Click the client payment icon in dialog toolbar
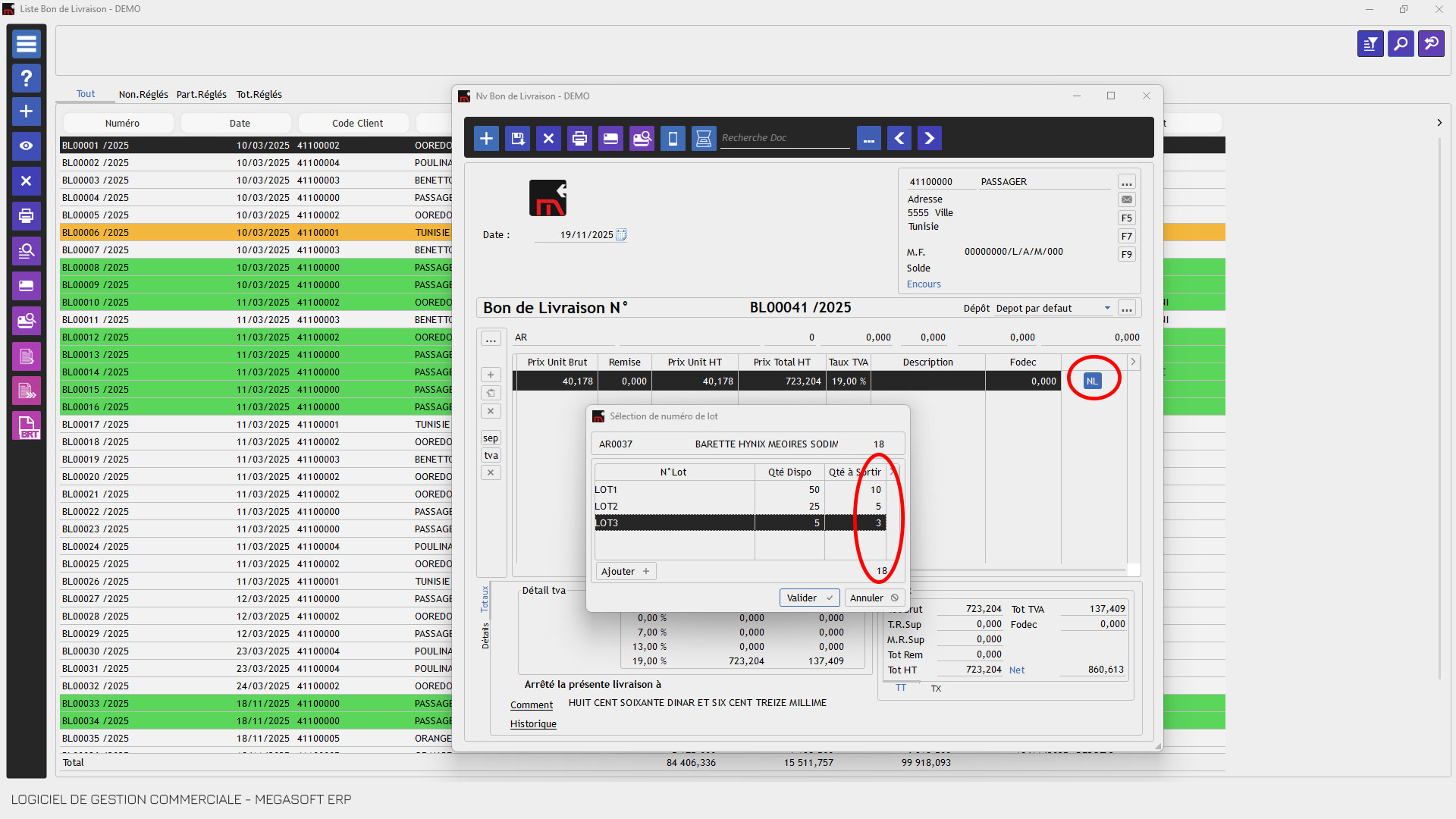 point(642,138)
